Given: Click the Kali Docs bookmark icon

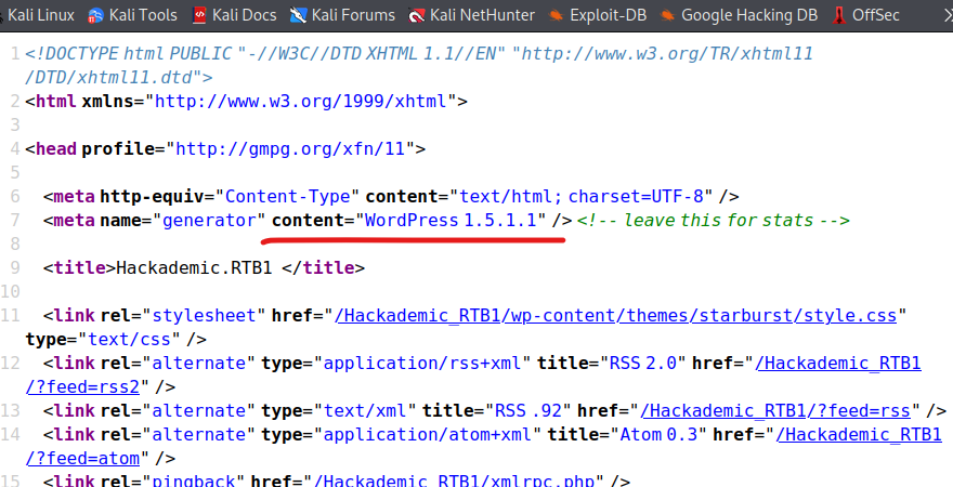Looking at the screenshot, I should (198, 15).
